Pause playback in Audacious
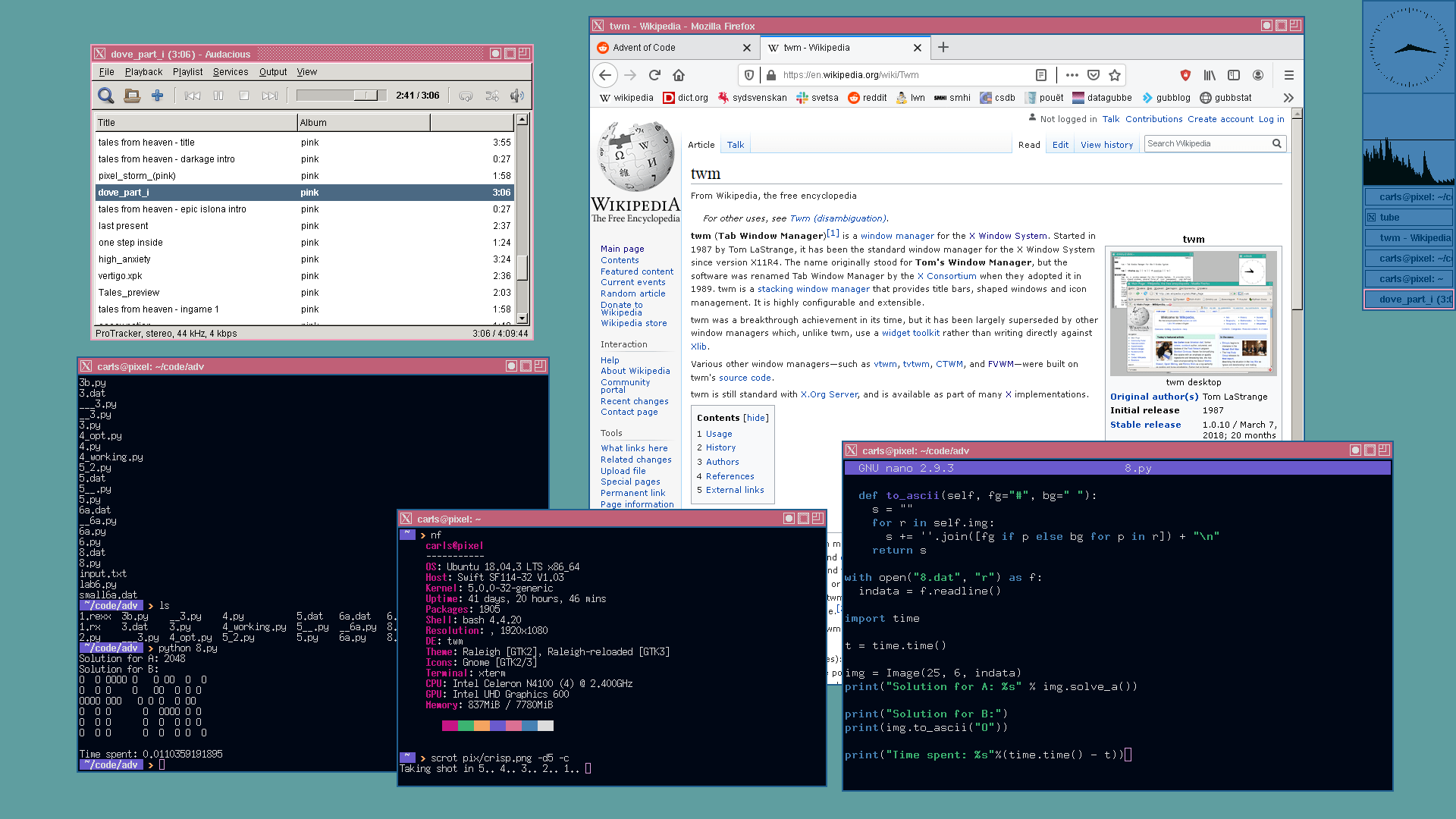This screenshot has height=819, width=1456. pyautogui.click(x=218, y=96)
